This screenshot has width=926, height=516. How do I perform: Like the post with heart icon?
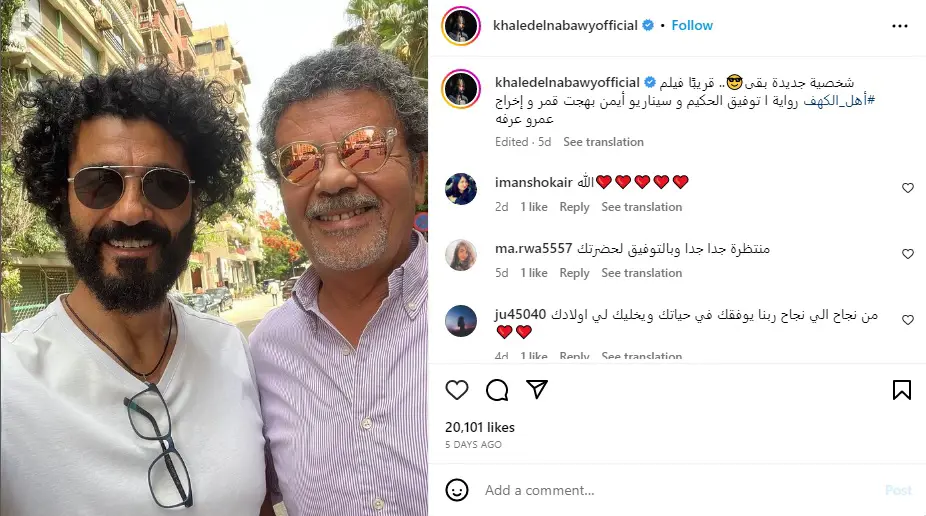(x=457, y=390)
